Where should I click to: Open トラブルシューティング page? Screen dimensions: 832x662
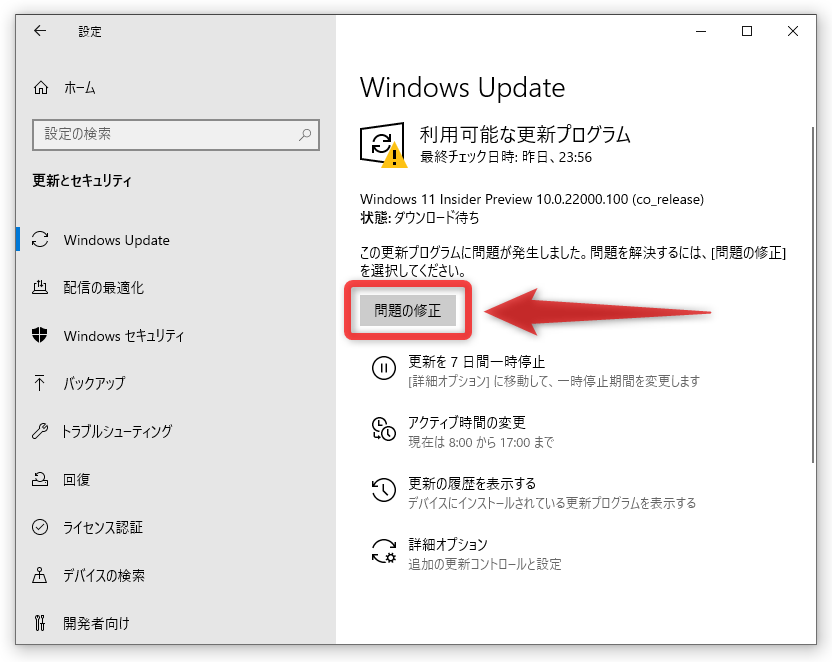pos(176,431)
